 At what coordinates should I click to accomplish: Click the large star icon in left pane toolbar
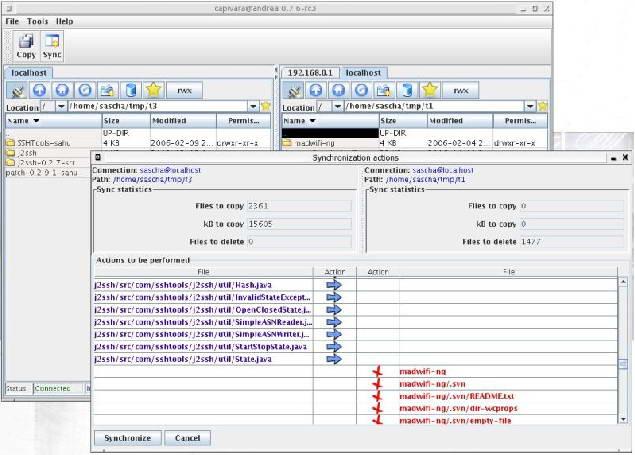pyautogui.click(x=153, y=90)
